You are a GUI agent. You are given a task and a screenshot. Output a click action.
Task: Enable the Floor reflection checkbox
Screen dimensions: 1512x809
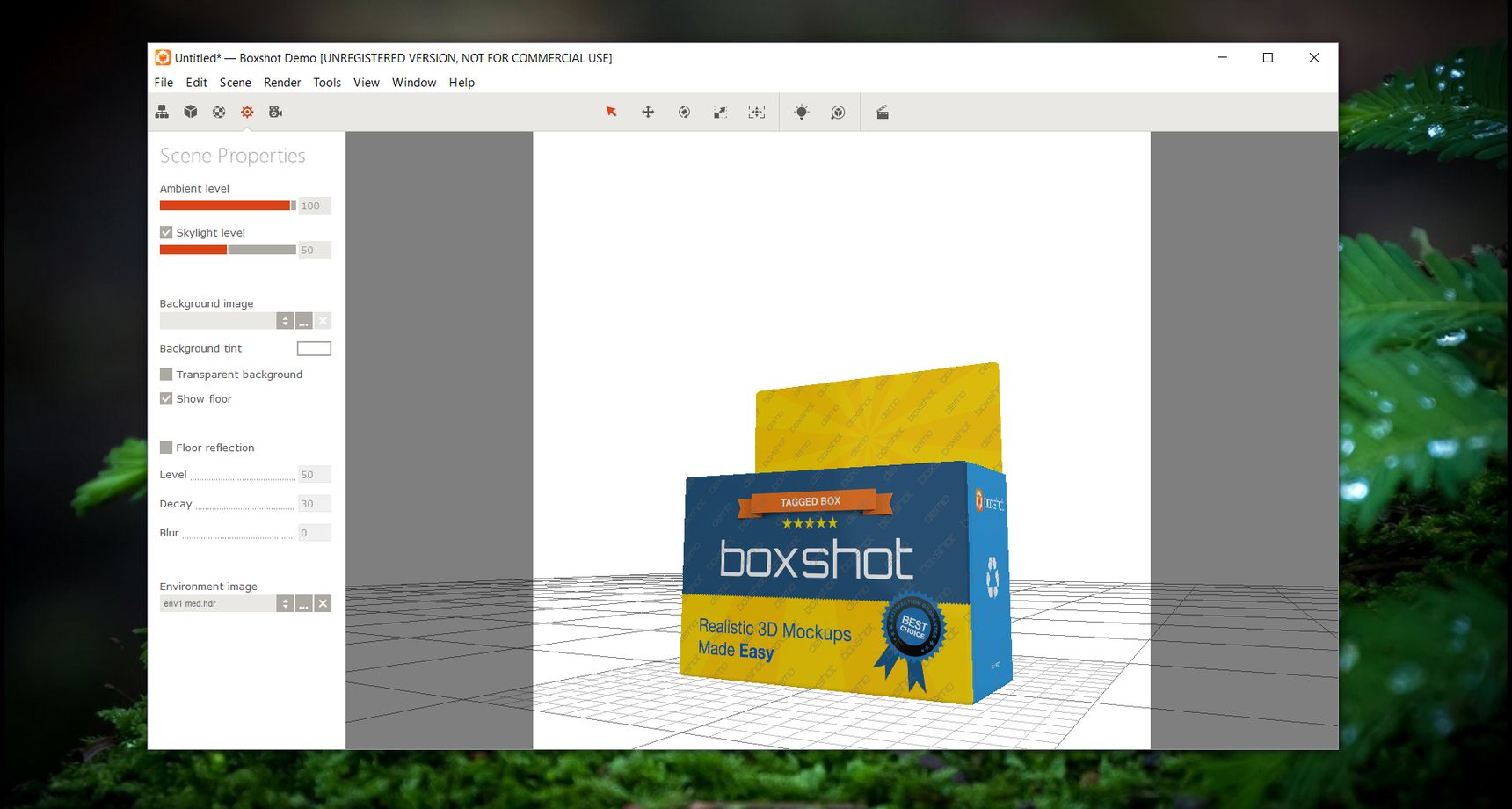(x=166, y=448)
